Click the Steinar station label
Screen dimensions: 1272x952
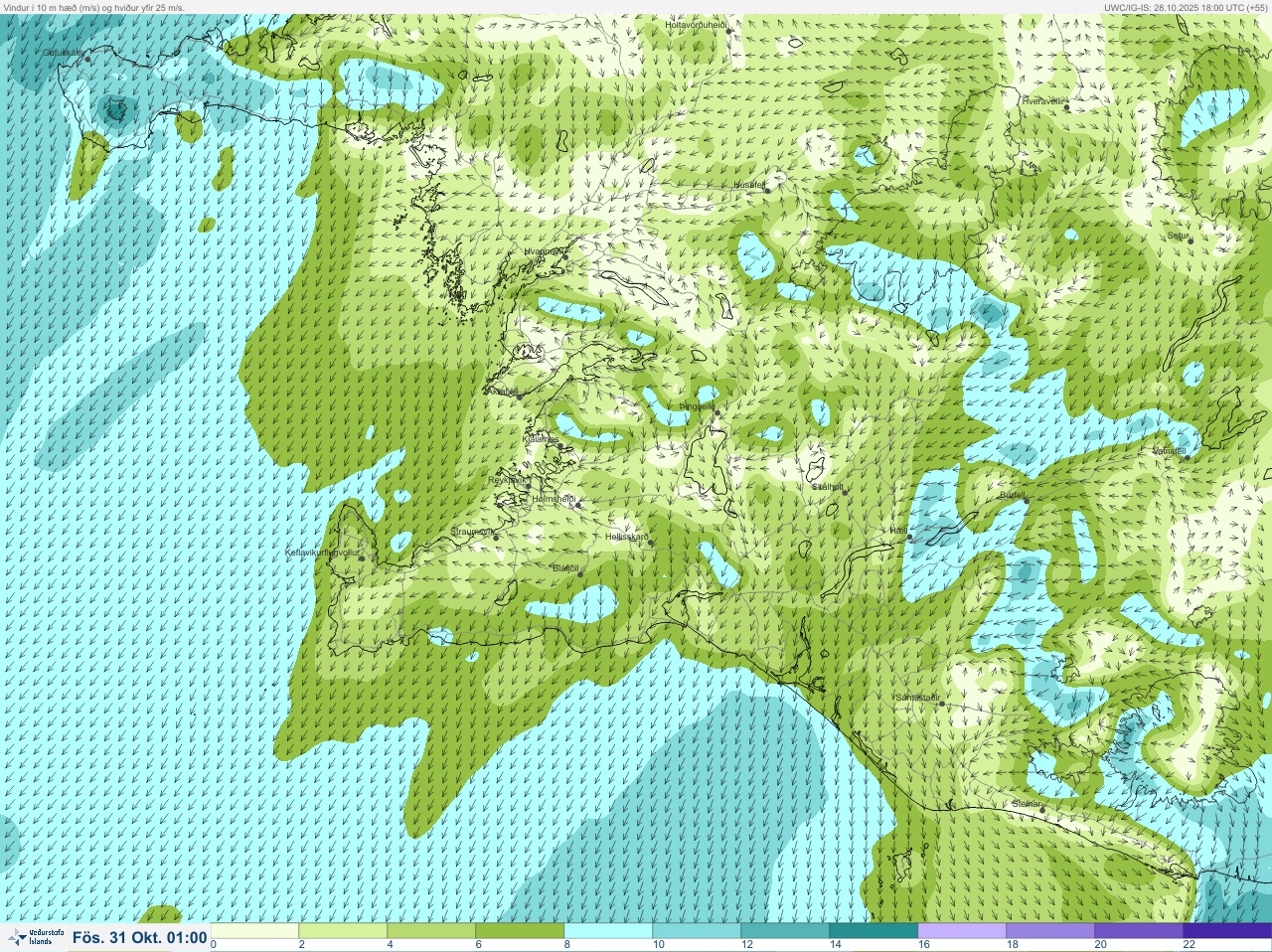click(1026, 803)
